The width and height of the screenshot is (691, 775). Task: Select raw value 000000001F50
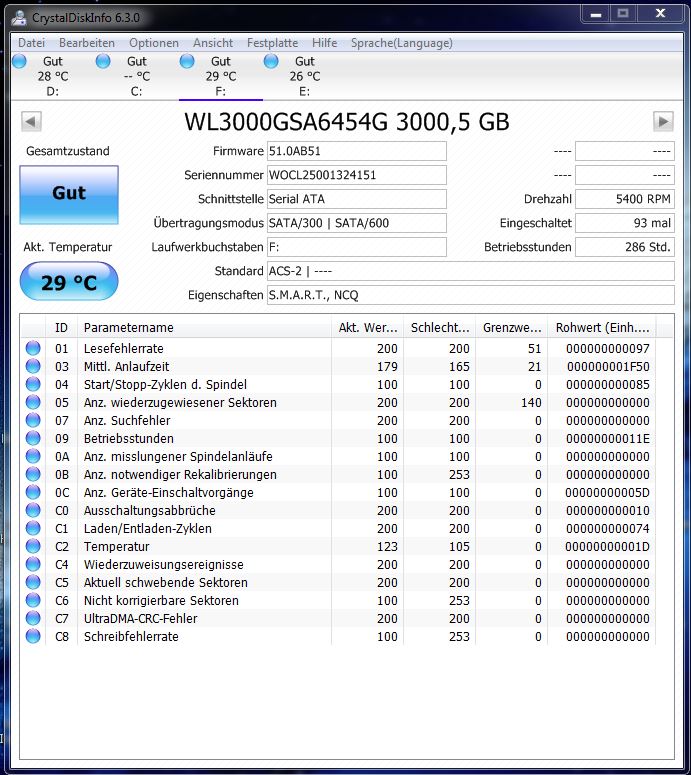click(x=608, y=367)
